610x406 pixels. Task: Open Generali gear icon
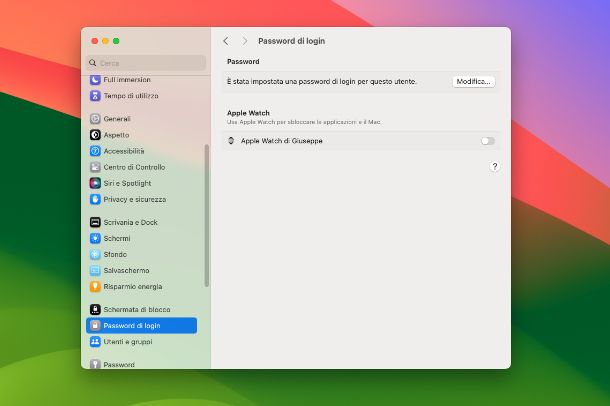pyautogui.click(x=95, y=119)
